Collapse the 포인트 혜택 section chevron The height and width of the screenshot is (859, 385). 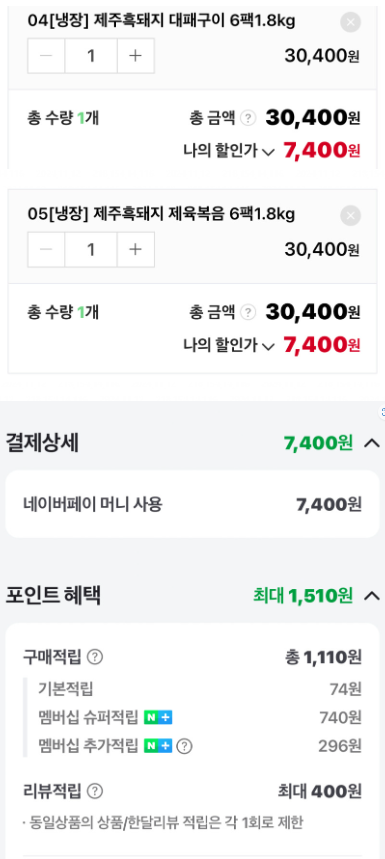click(372, 595)
